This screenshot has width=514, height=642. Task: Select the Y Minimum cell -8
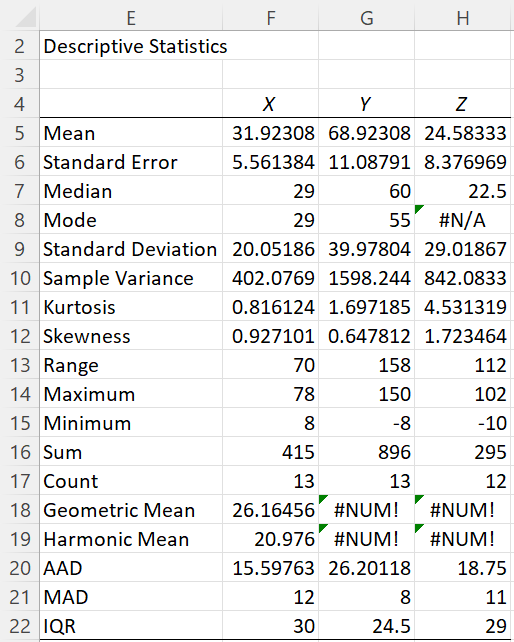367,423
